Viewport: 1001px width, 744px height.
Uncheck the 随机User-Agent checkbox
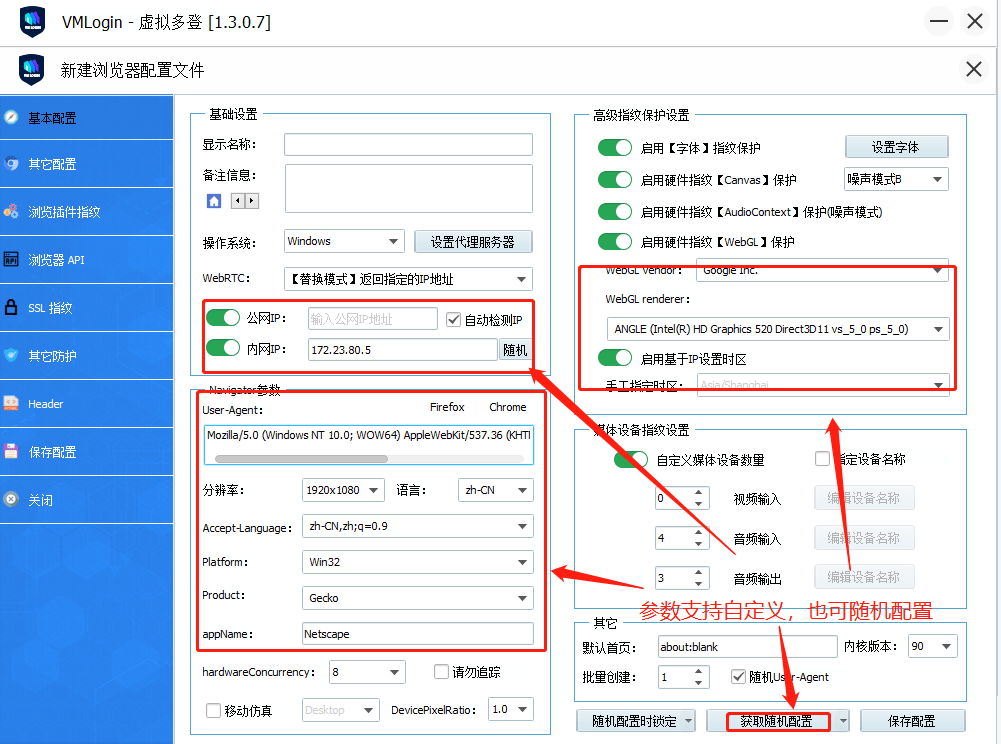tap(739, 676)
